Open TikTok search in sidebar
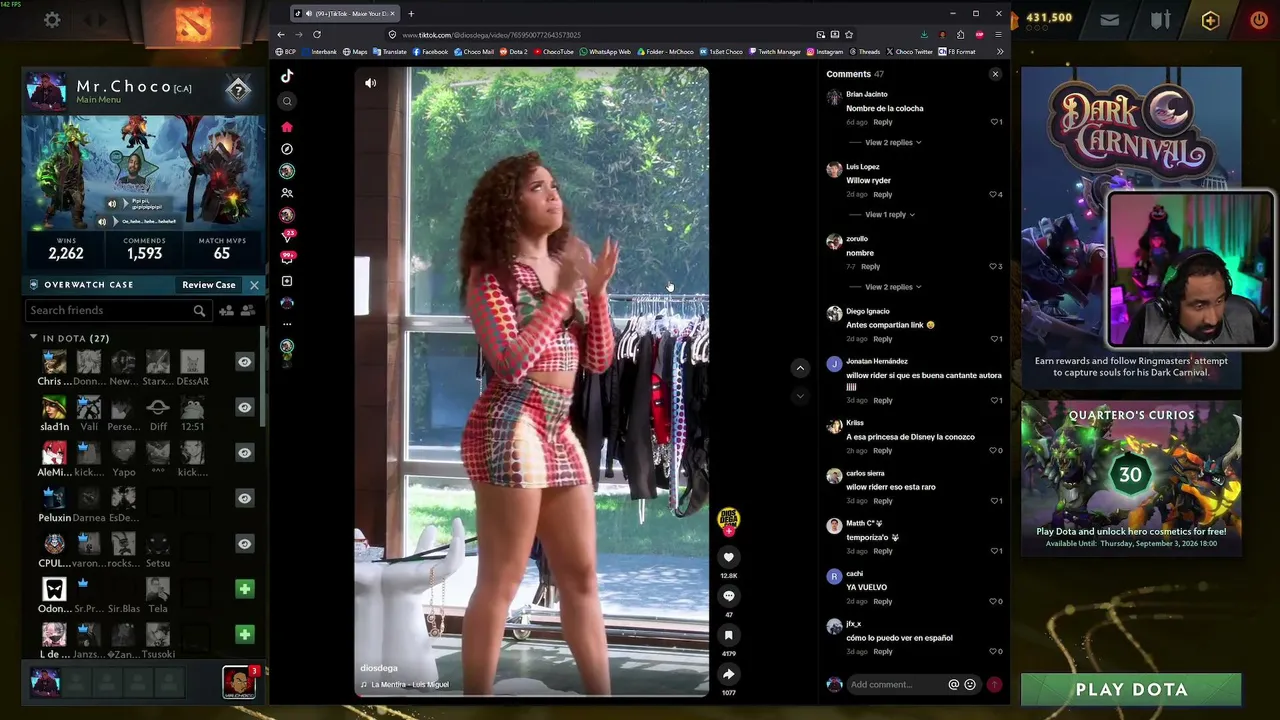1280x720 pixels. point(287,101)
